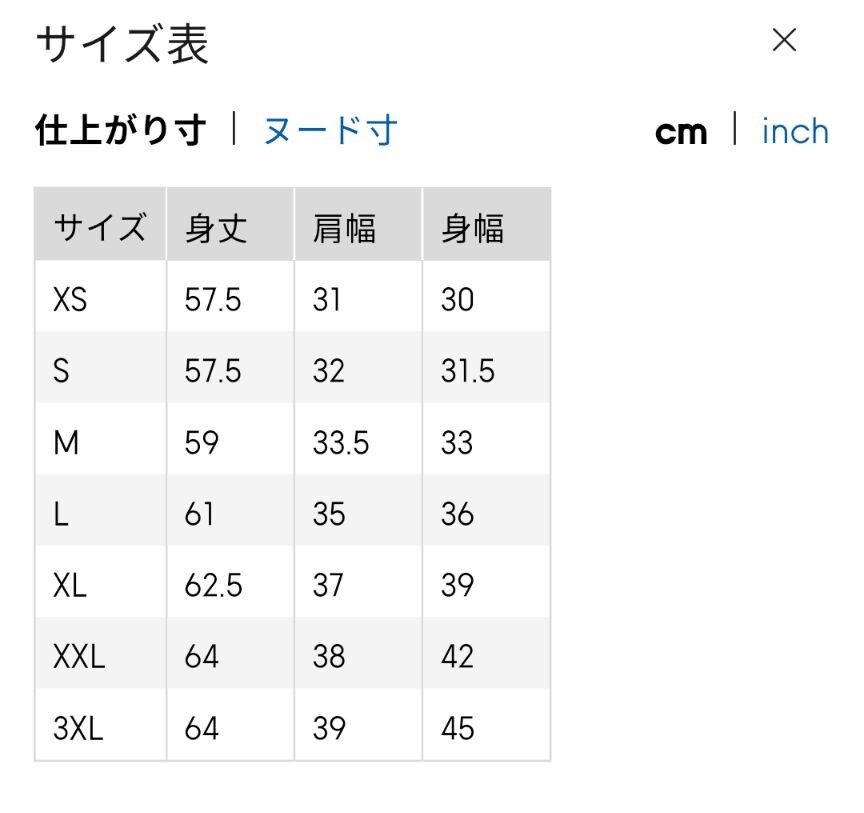The image size is (864, 813).
Task: Click the 31.5 body width cell
Action: [468, 371]
